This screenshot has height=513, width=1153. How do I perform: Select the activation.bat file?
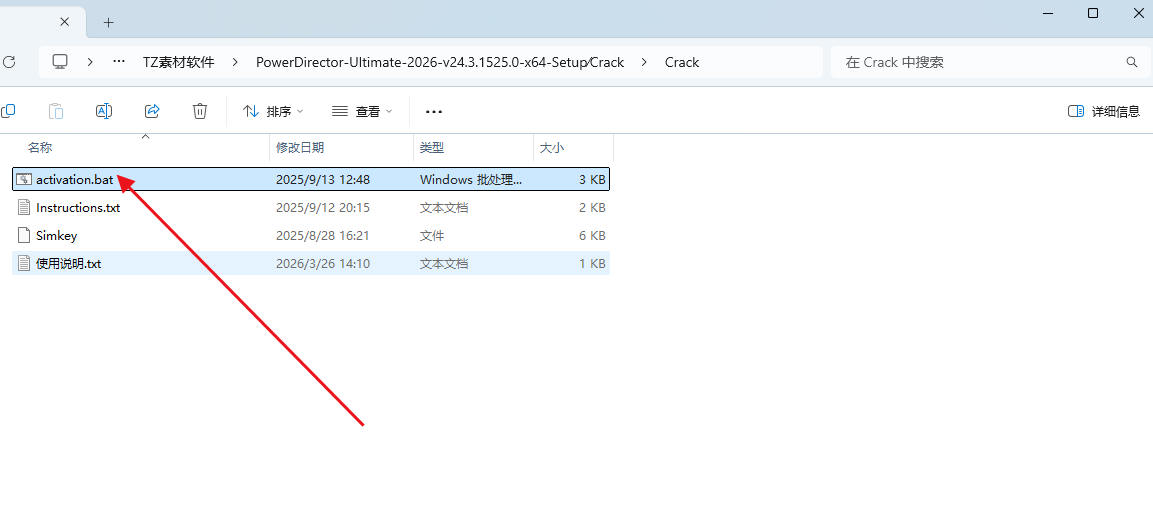tap(311, 179)
